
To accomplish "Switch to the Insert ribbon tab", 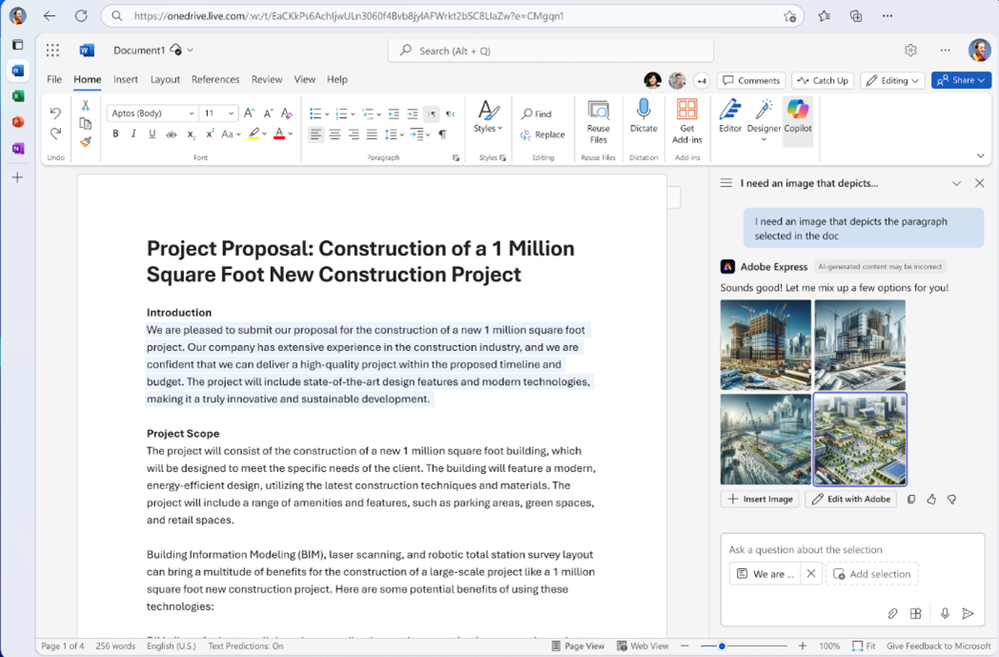I will click(x=126, y=80).
